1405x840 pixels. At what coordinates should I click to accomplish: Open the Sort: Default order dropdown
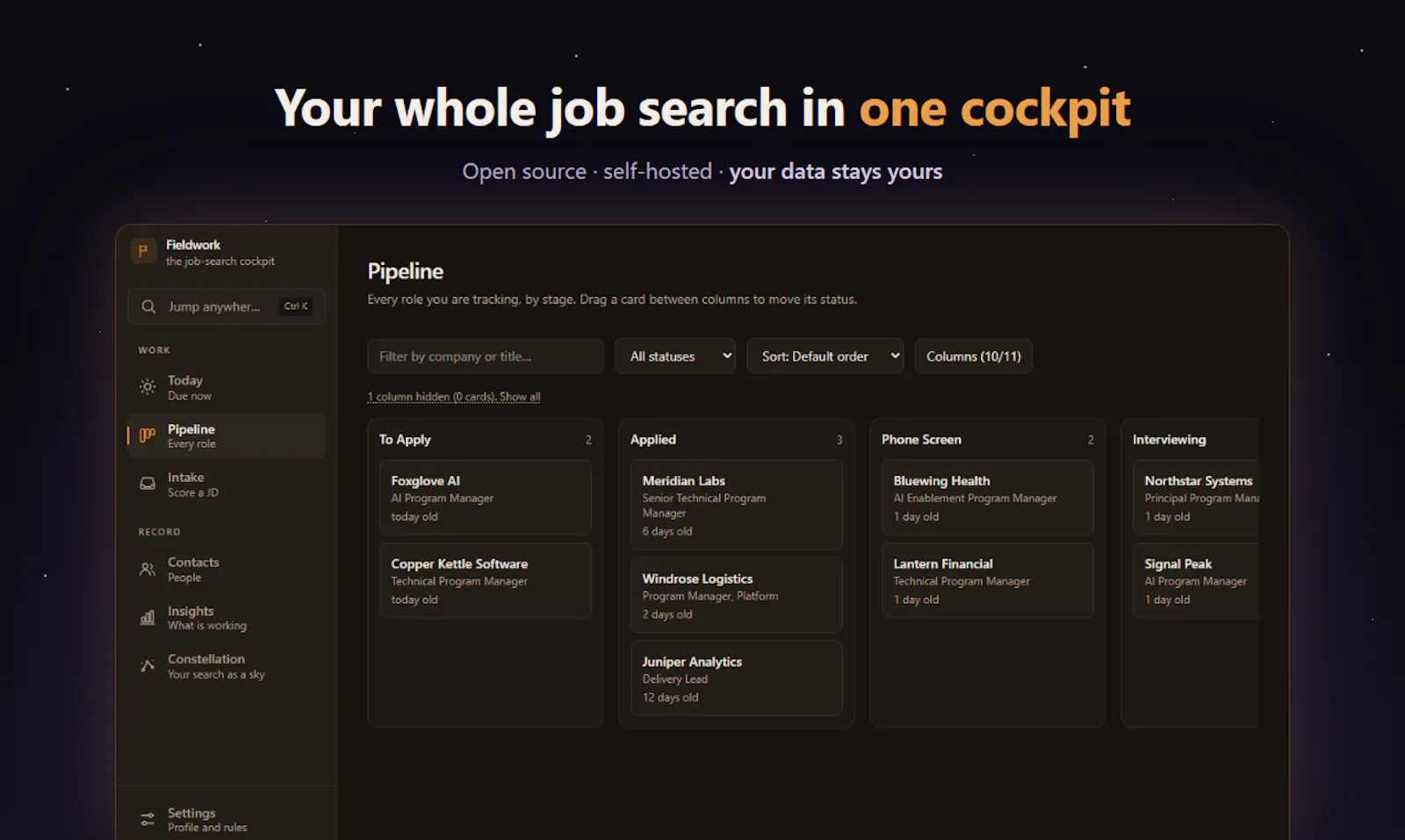[x=825, y=356]
